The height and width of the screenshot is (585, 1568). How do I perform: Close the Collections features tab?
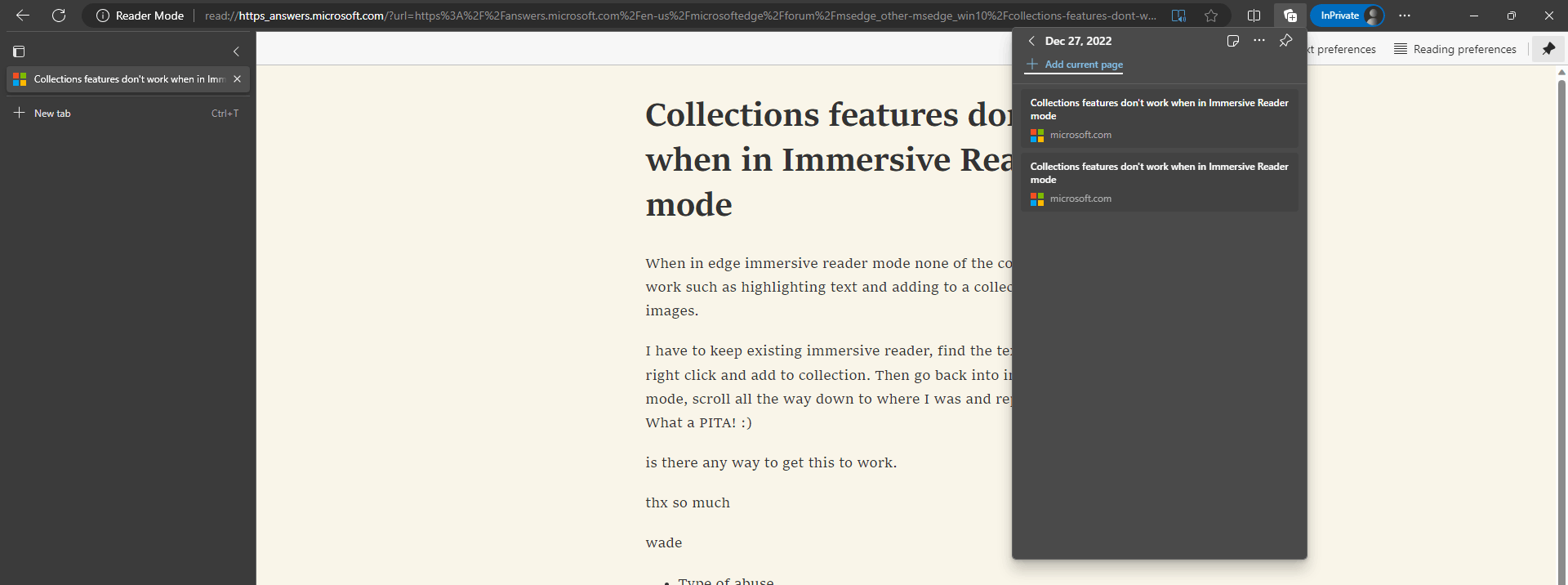pos(237,79)
